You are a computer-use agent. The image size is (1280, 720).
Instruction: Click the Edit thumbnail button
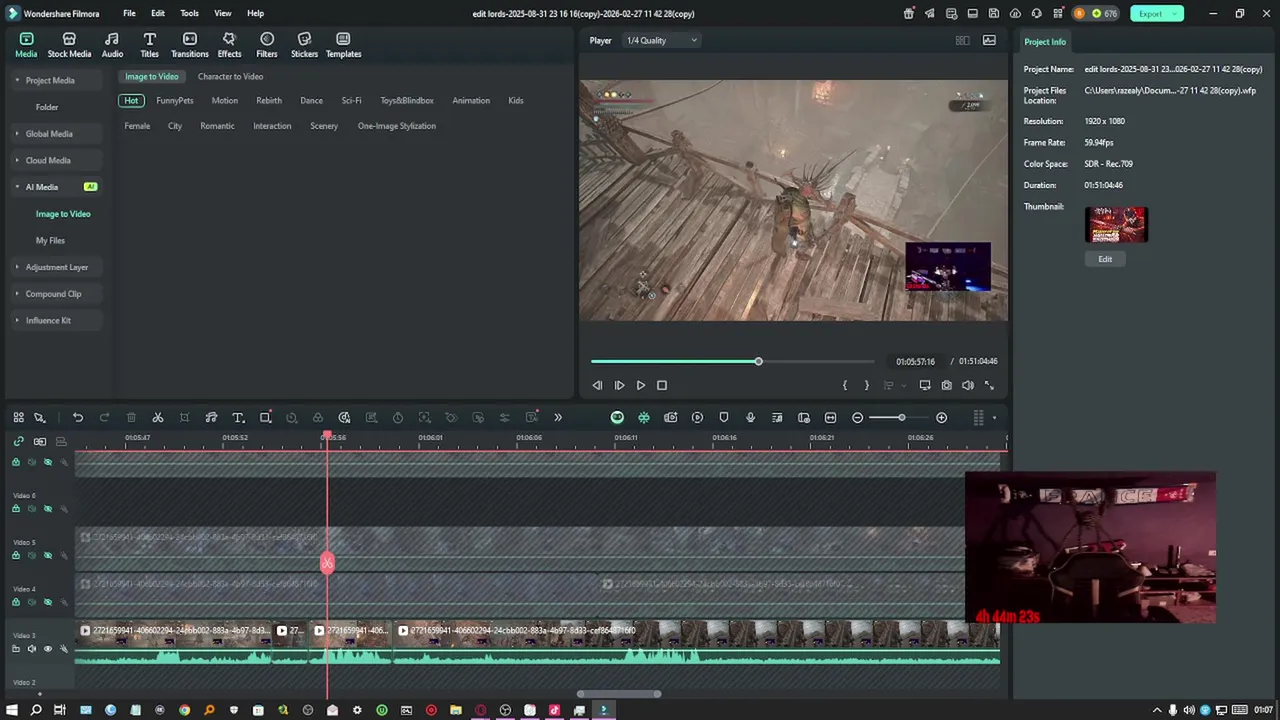tap(1105, 259)
